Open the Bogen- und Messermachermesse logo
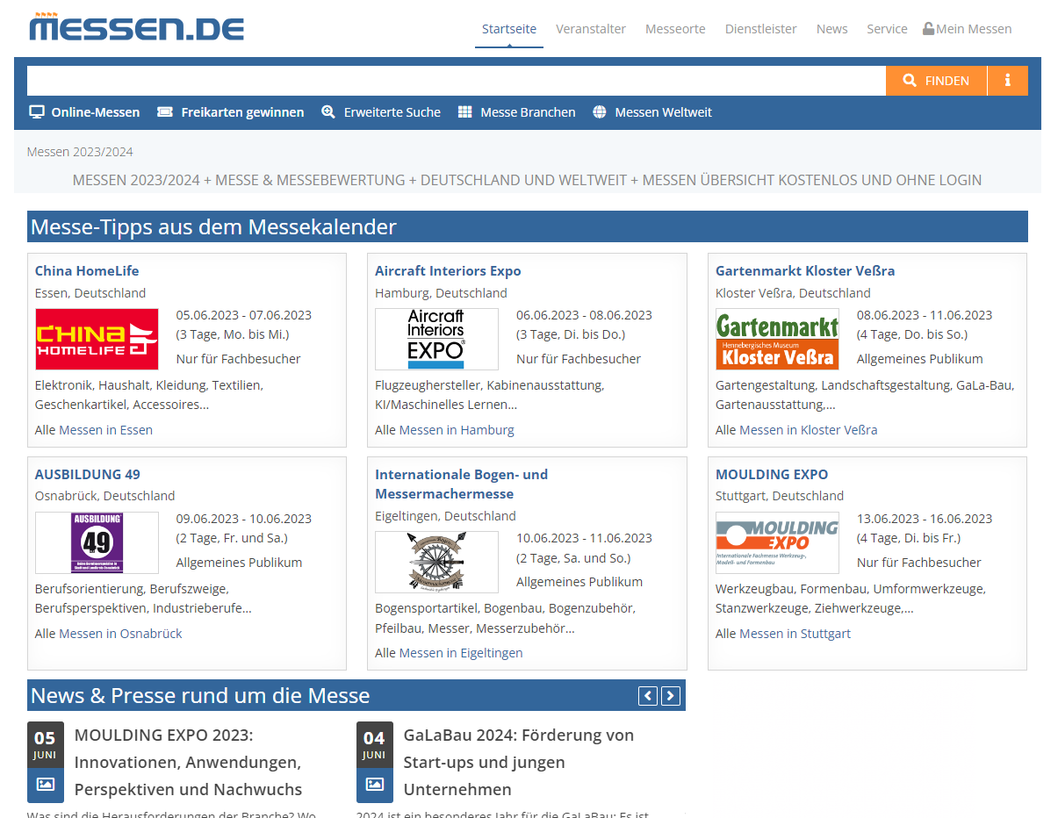This screenshot has width=1058, height=818. (x=437, y=562)
